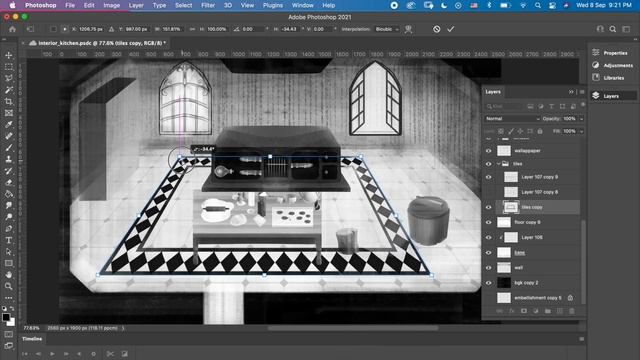Hide the wallpaper layer
Screen dimensions: 640x360
coord(489,151)
